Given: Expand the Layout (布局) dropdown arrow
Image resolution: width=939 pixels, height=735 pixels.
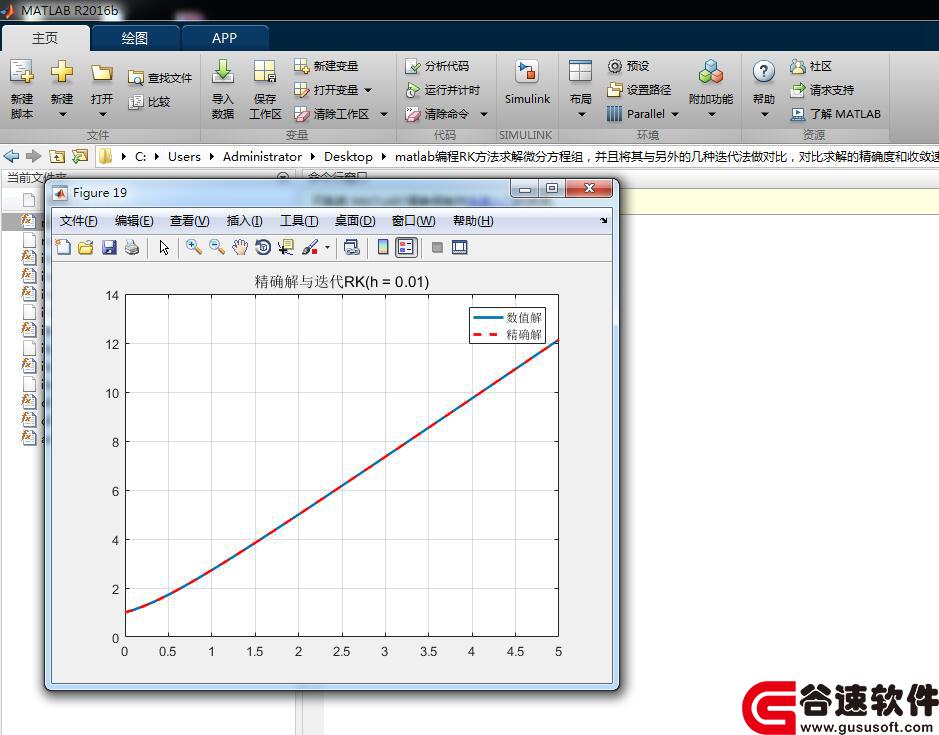Looking at the screenshot, I should point(581,114).
